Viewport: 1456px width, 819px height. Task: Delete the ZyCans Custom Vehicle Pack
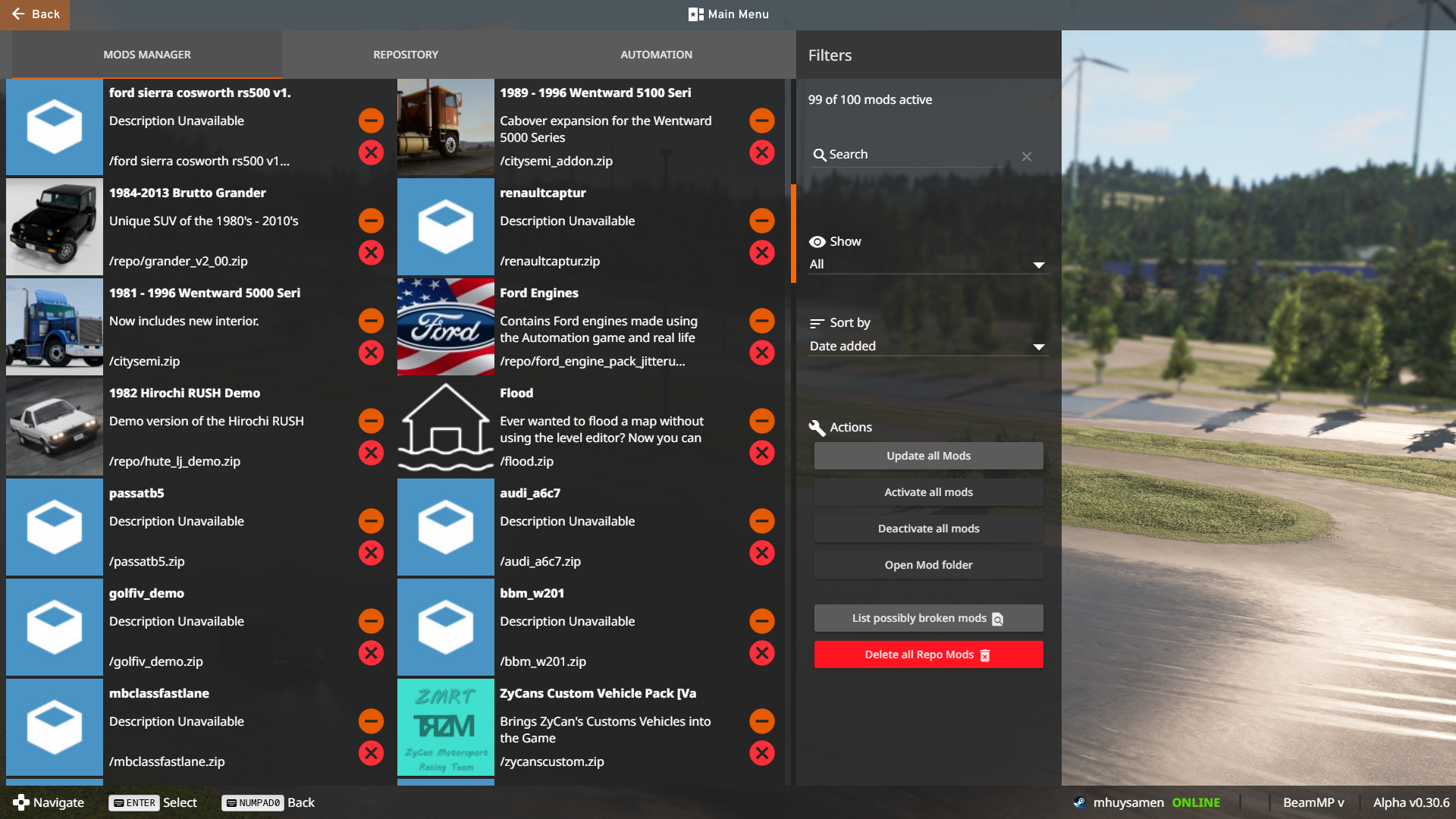[x=762, y=753]
